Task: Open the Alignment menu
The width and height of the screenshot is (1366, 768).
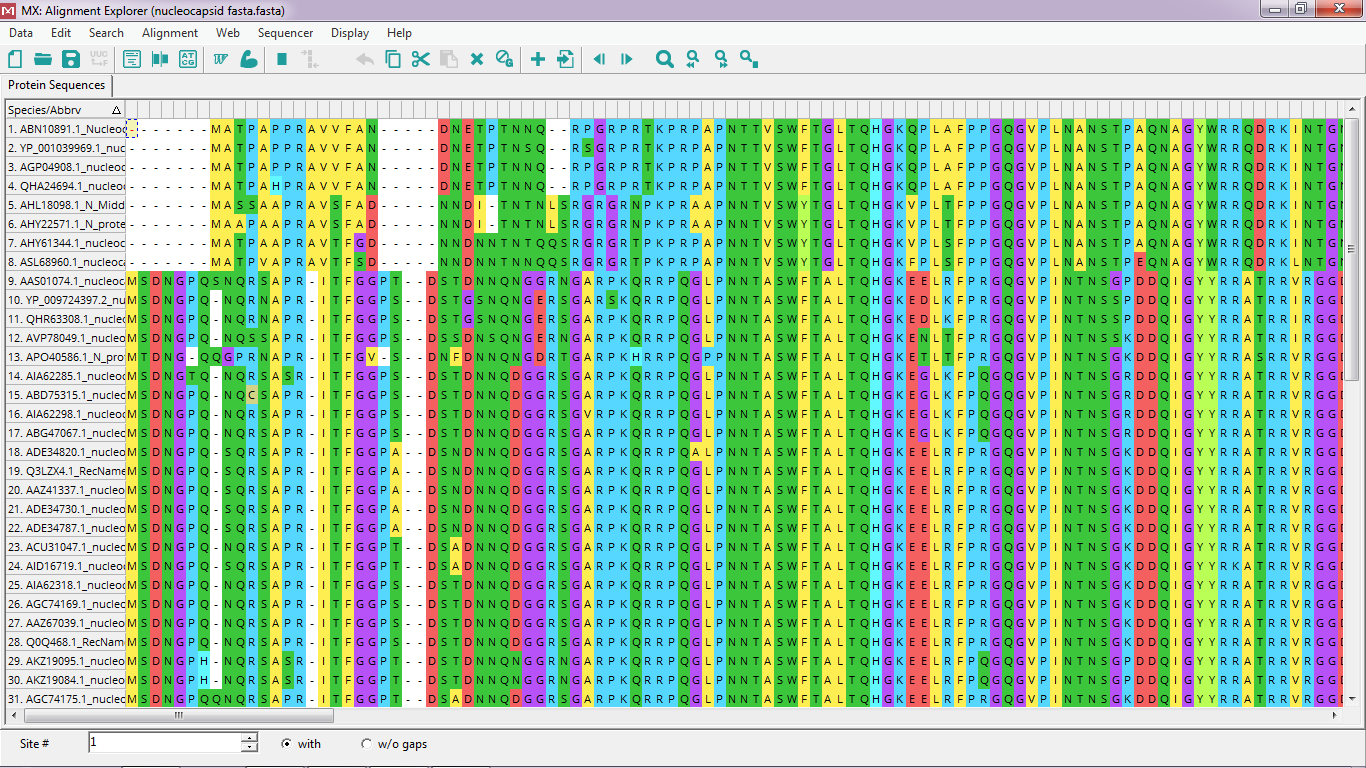Action: tap(170, 33)
